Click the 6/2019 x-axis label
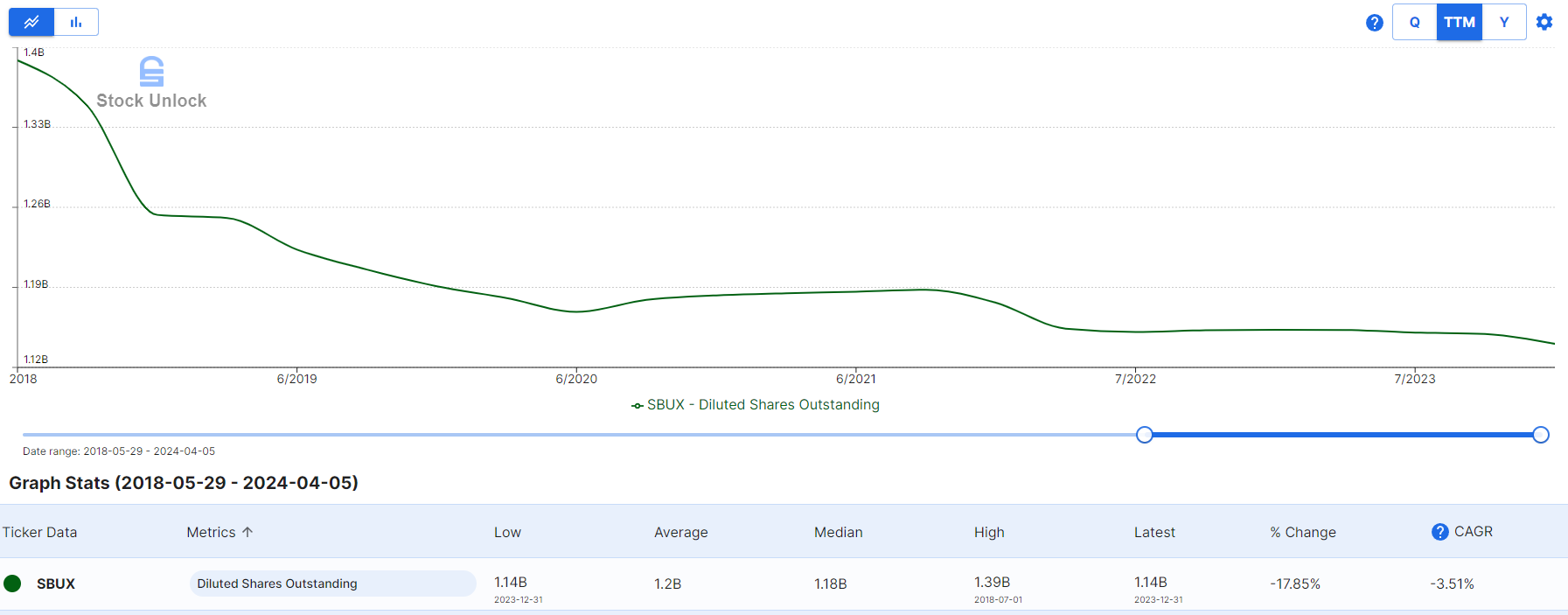1568x615 pixels. (x=296, y=379)
